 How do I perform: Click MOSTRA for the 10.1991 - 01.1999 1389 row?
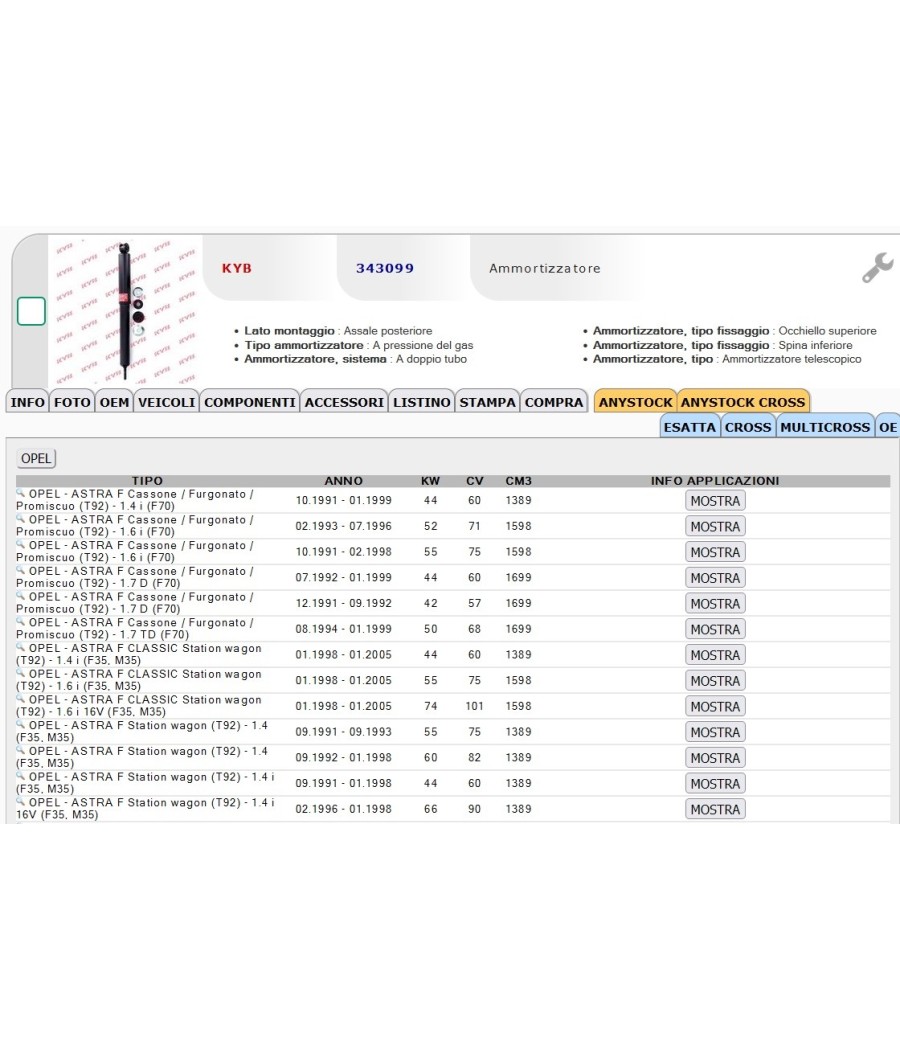715,501
